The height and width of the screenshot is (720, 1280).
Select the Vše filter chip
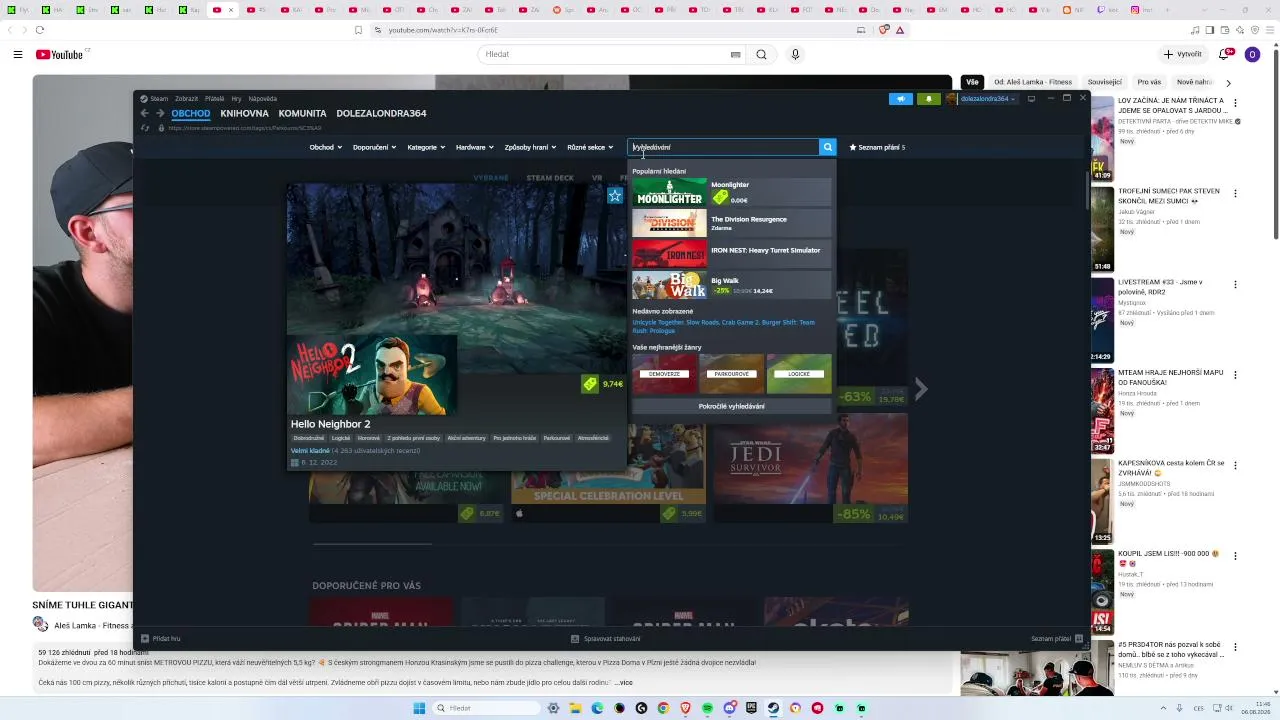pos(971,82)
